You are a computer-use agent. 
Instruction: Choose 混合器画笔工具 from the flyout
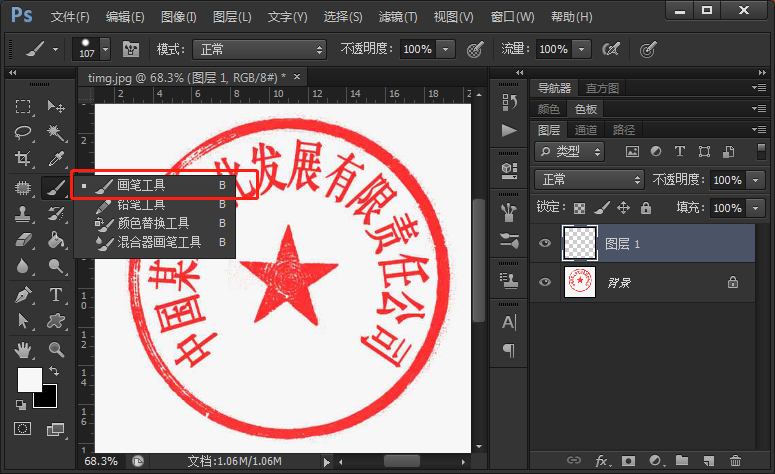[155, 242]
